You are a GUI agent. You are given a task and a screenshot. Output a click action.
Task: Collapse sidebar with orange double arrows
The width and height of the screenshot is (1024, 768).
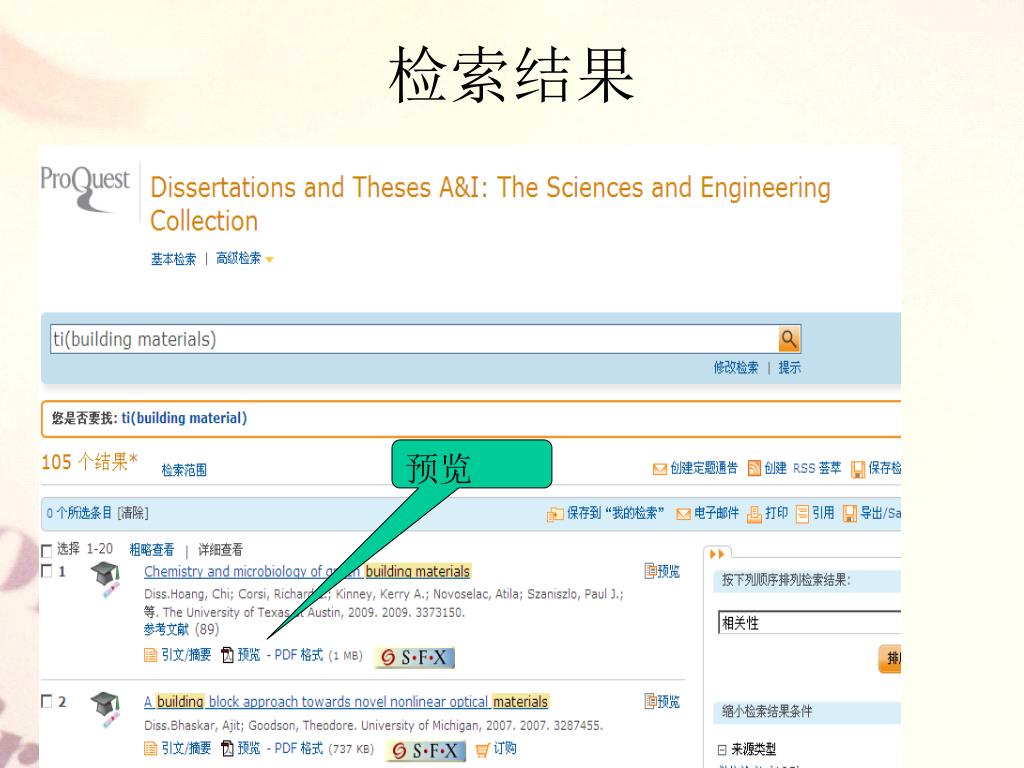point(717,554)
